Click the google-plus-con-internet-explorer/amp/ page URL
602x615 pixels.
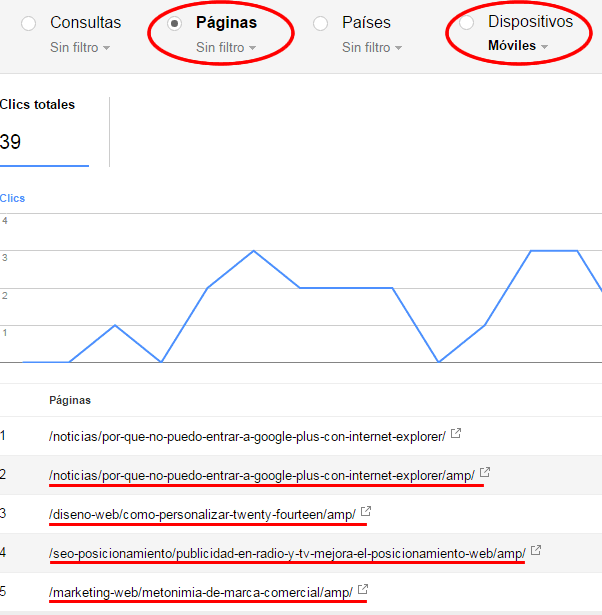tap(262, 476)
